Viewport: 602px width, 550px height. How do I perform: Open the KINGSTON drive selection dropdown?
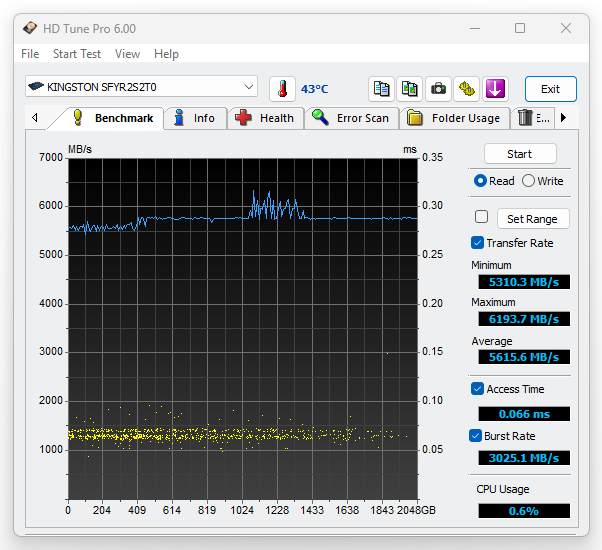[141, 87]
